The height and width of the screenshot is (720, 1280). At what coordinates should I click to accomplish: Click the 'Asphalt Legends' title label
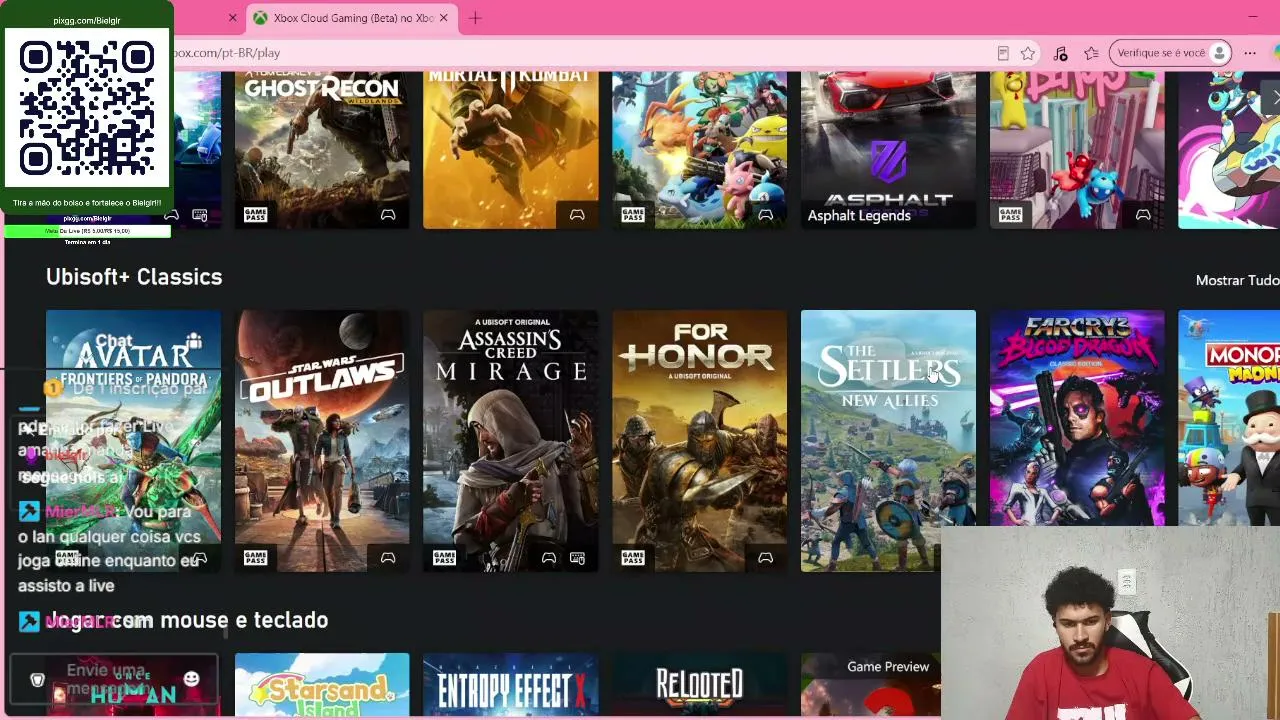pyautogui.click(x=859, y=215)
